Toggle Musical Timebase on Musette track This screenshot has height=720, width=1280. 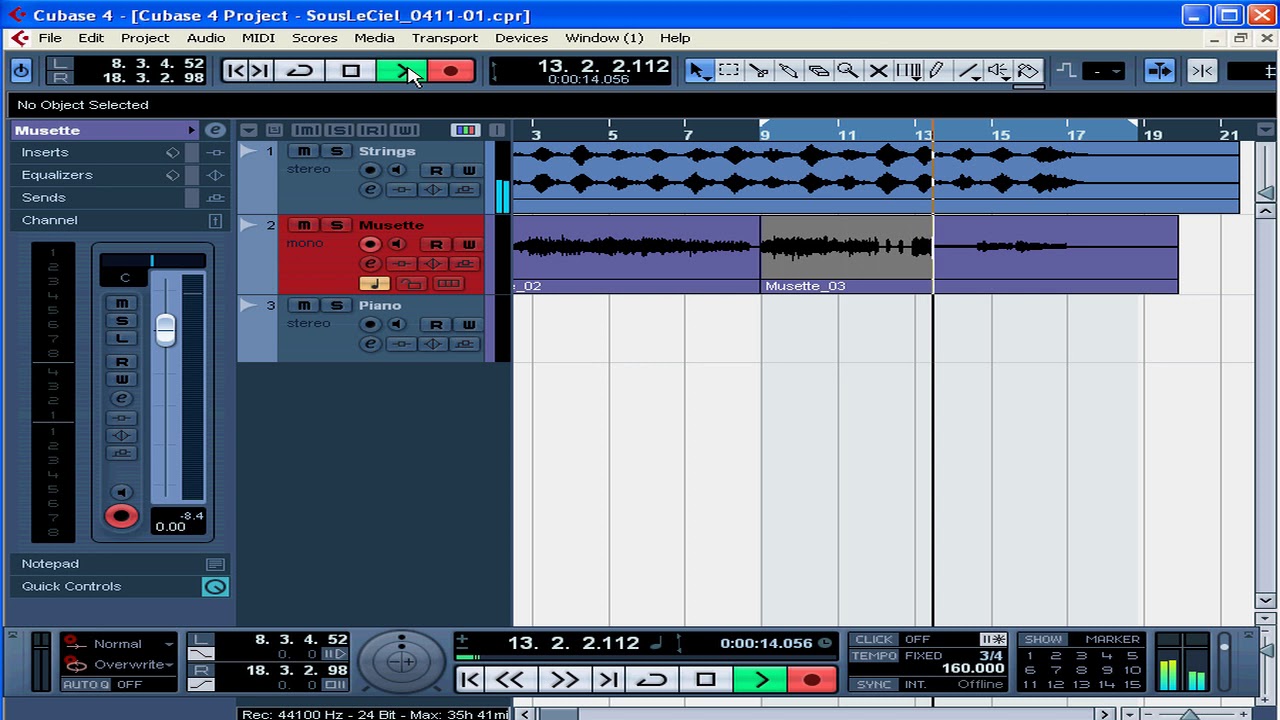click(374, 284)
